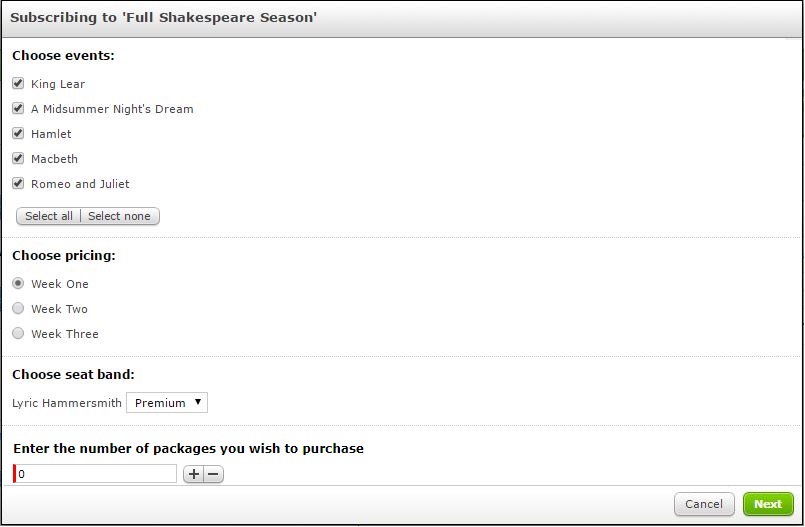Select Week Two pricing radio button

click(x=18, y=309)
